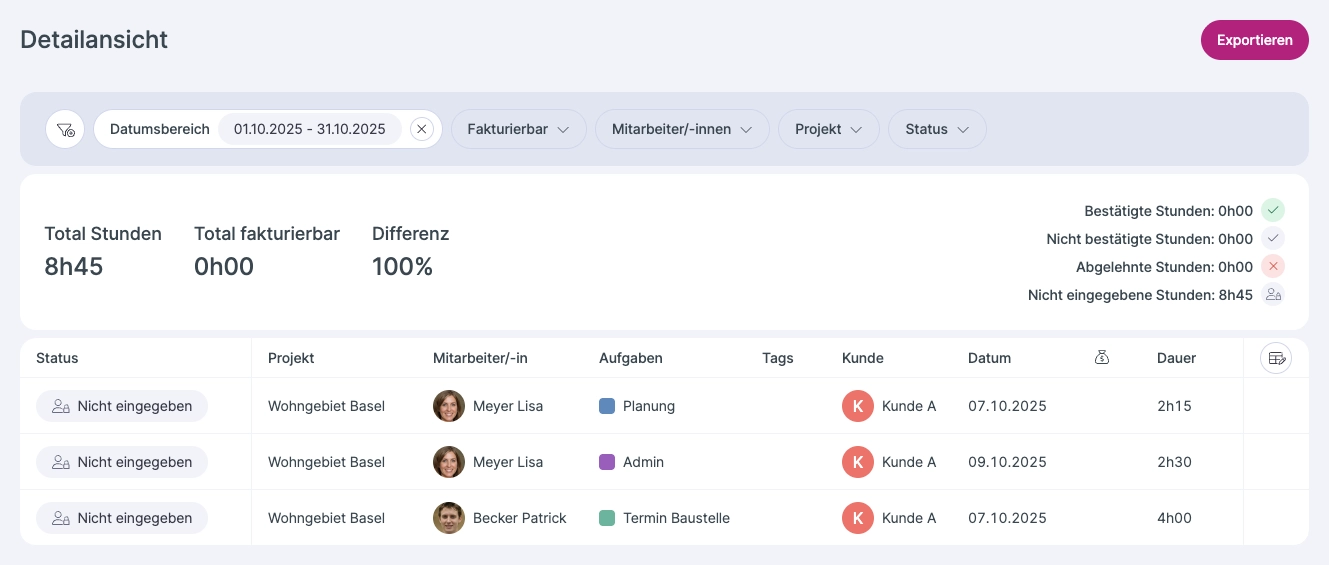Sort by the Datum column header

(x=989, y=358)
